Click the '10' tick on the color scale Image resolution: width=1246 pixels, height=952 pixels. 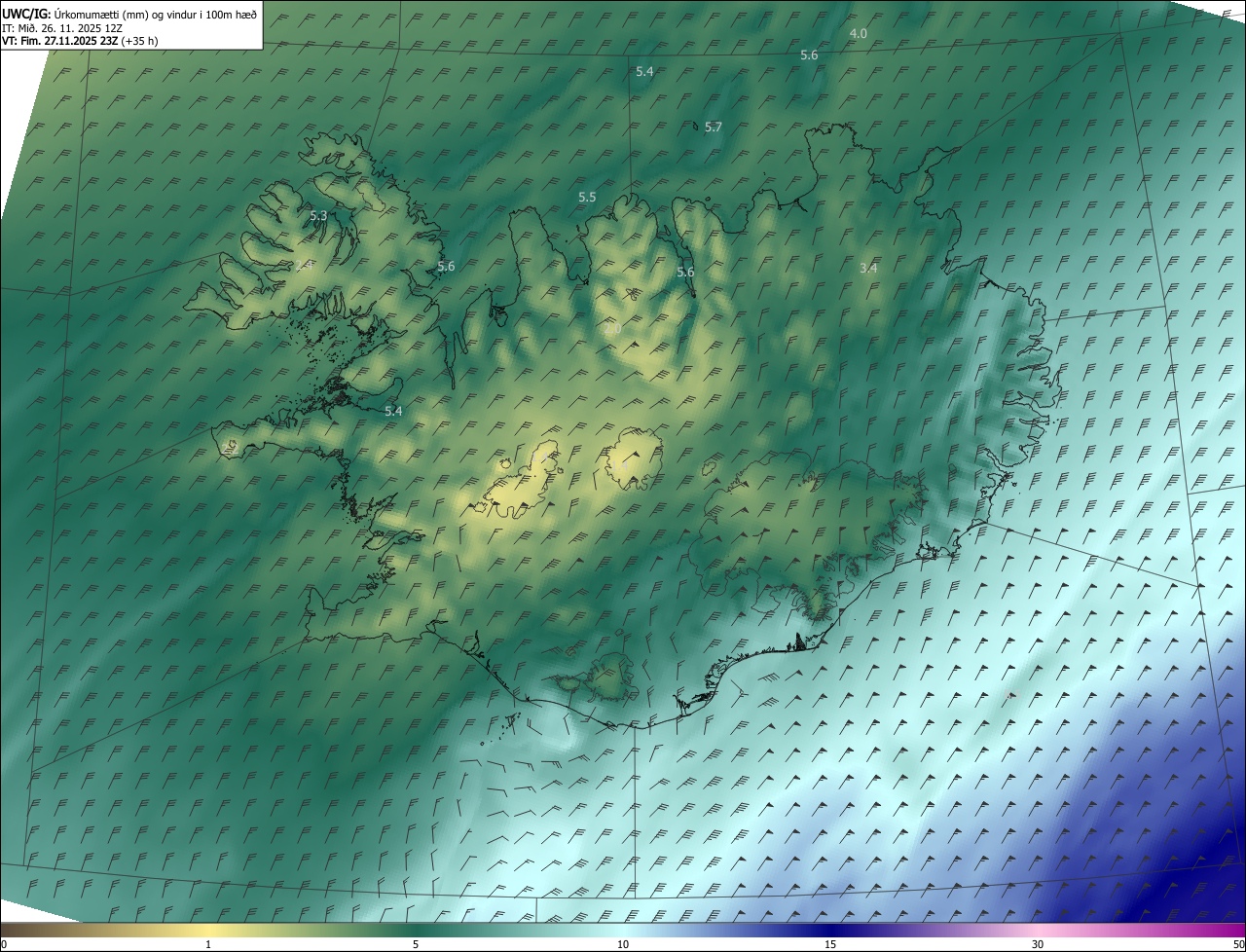[623, 944]
